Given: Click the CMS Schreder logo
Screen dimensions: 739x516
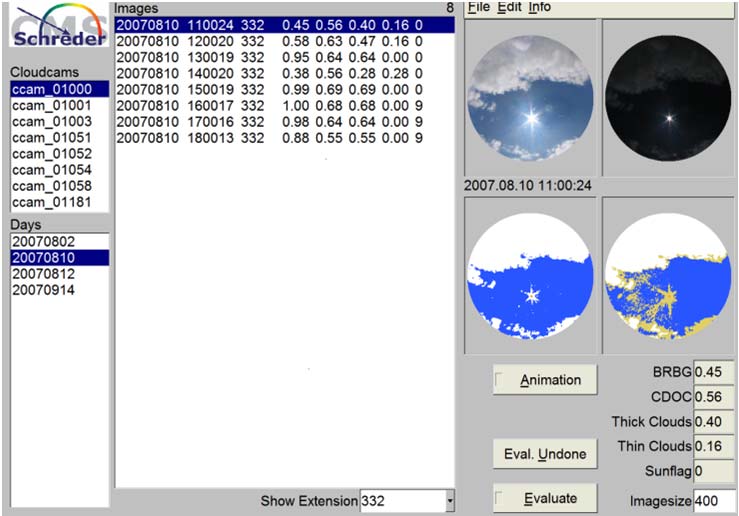Looking at the screenshot, I should coord(56,32).
